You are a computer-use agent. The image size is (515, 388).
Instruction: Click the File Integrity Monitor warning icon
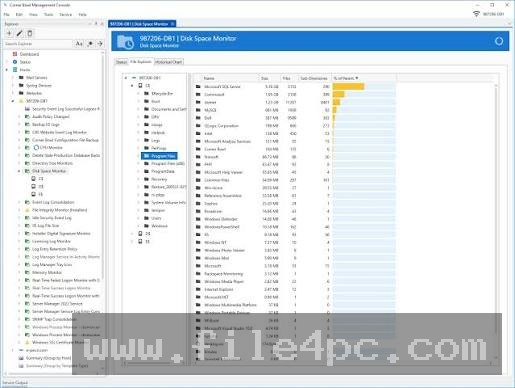pyautogui.click(x=27, y=210)
